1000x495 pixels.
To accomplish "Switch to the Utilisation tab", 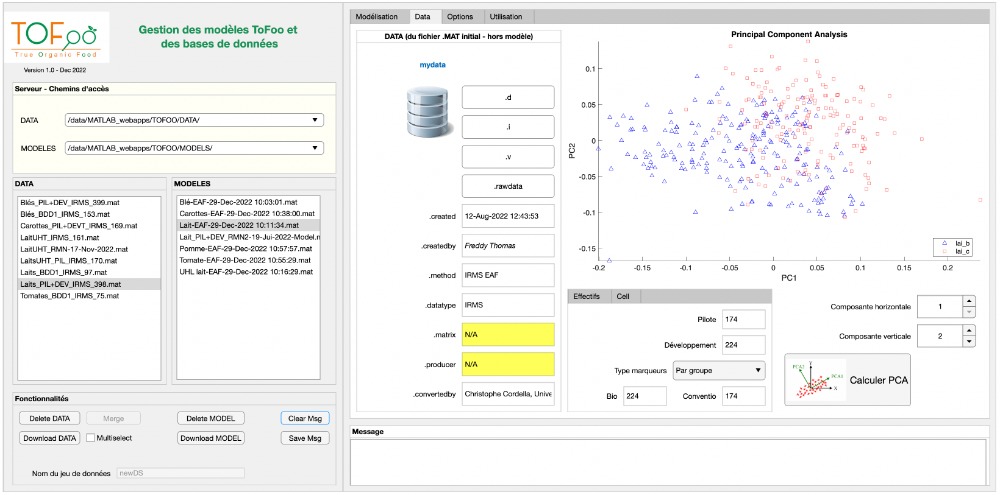I will click(507, 17).
